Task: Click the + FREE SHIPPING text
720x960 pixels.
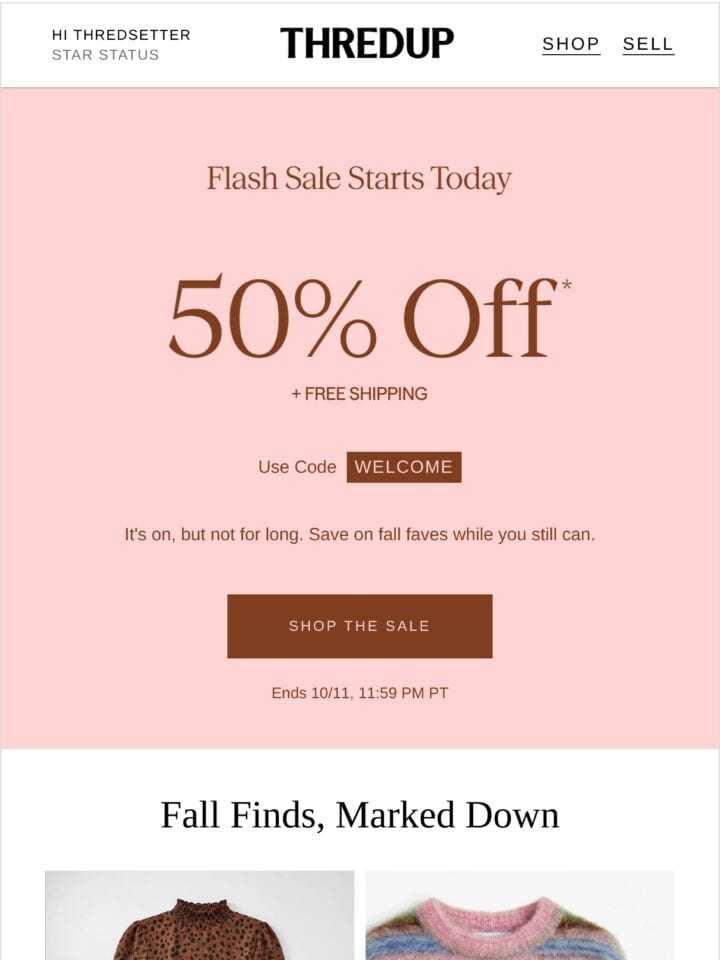Action: (x=359, y=394)
